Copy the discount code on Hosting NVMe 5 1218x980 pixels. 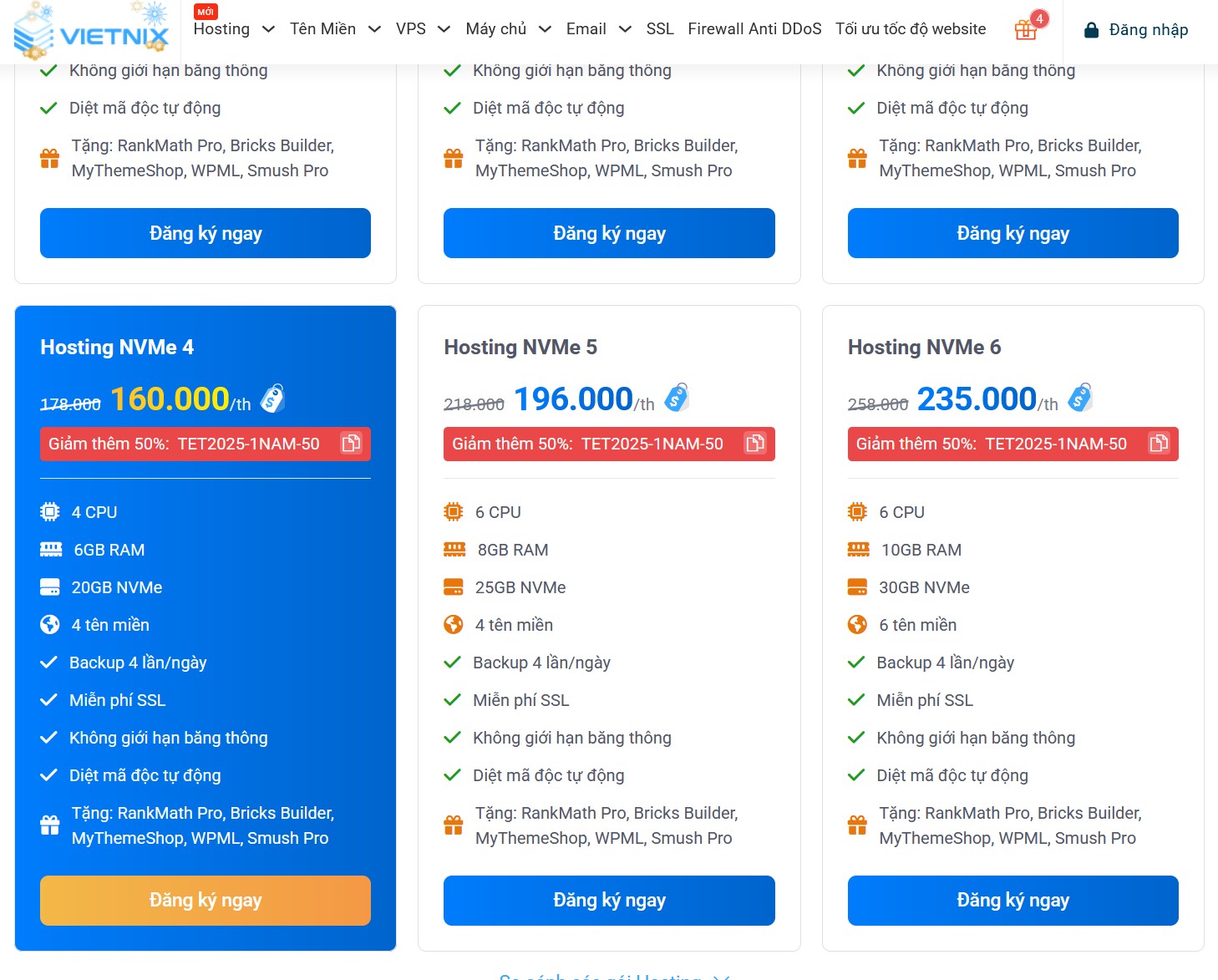tap(755, 444)
